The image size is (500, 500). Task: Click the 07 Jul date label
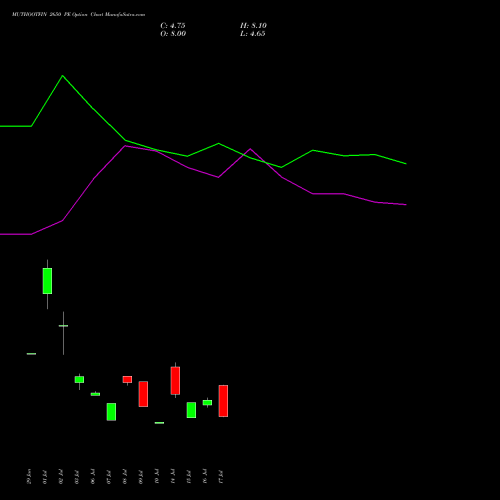[109, 477]
